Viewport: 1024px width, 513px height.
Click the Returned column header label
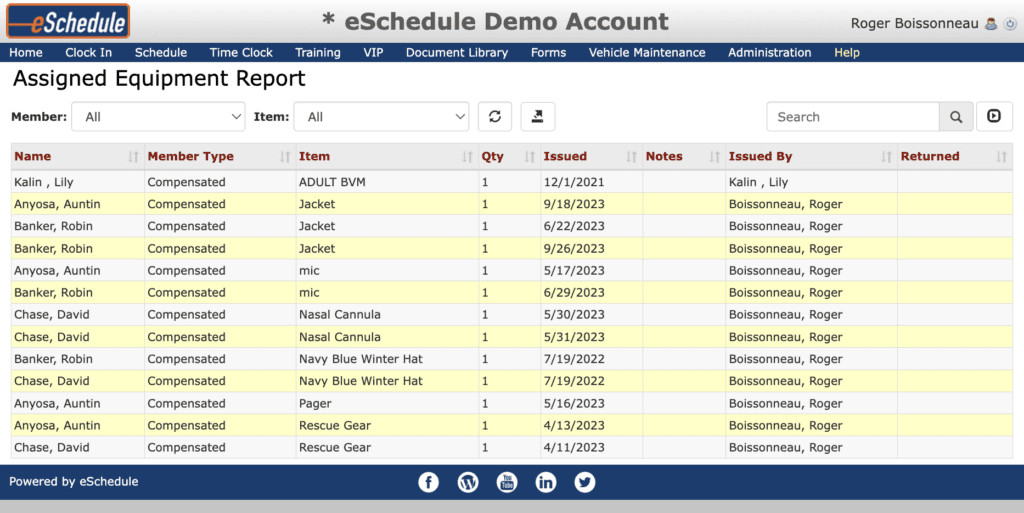[930, 156]
